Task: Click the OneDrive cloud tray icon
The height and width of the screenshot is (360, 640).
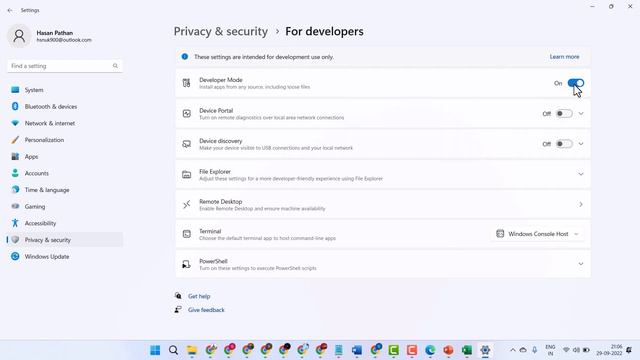Action: 523,350
